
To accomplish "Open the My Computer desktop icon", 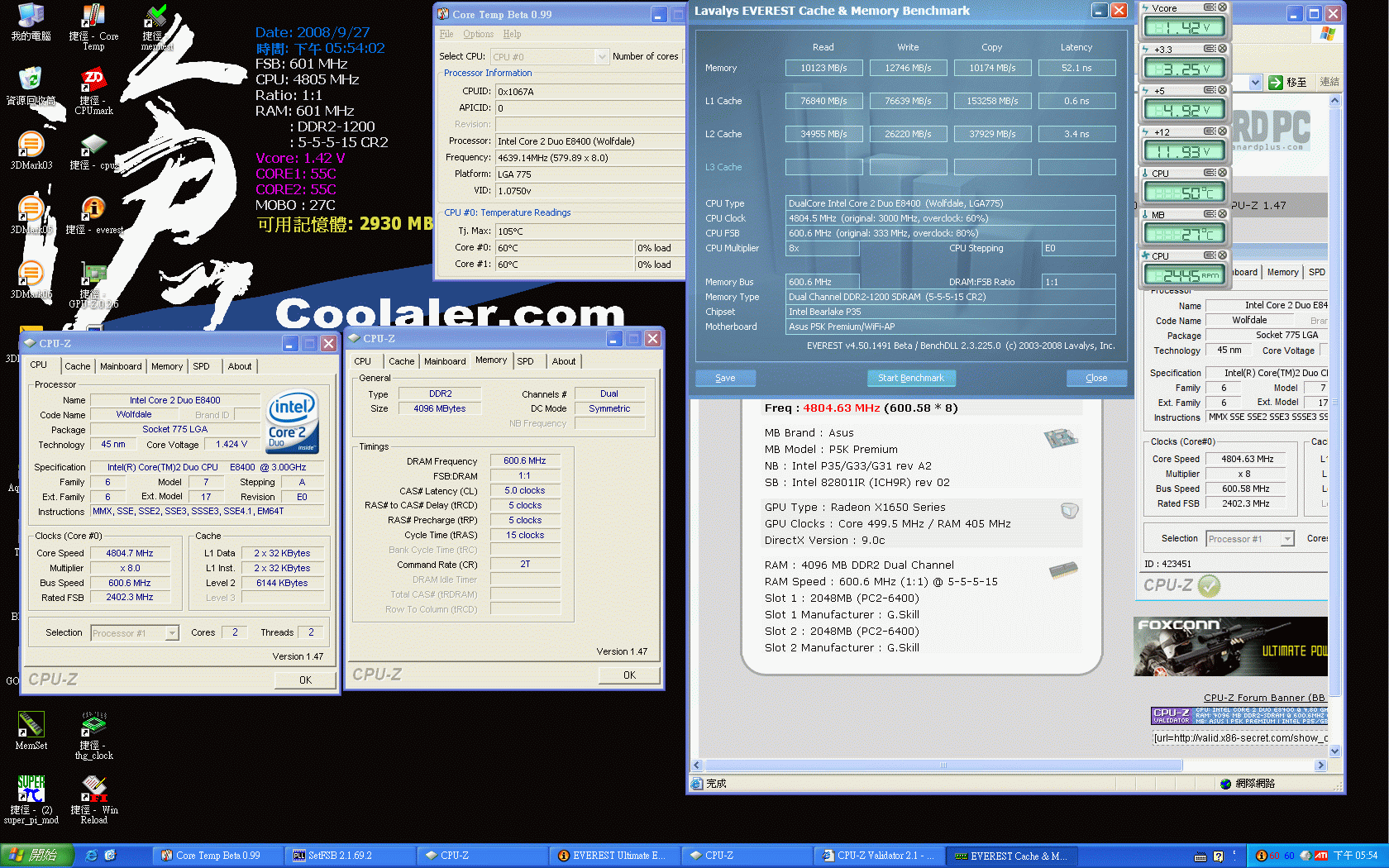I will pos(31,22).
